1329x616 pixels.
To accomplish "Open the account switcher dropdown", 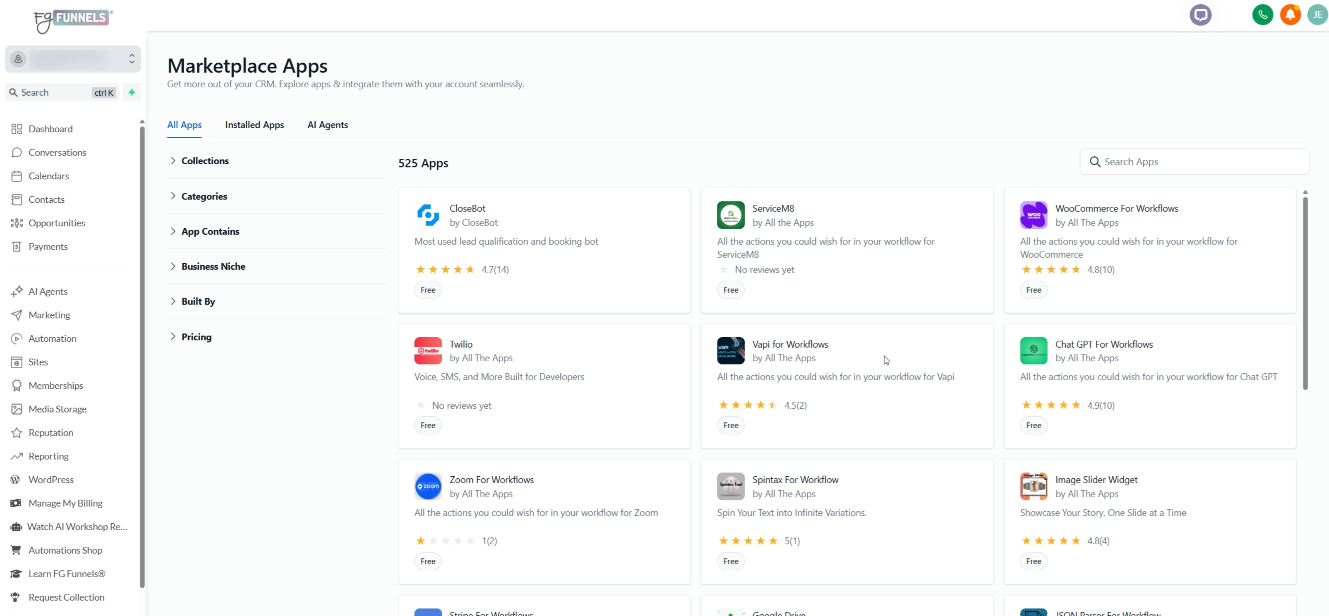I will (73, 59).
